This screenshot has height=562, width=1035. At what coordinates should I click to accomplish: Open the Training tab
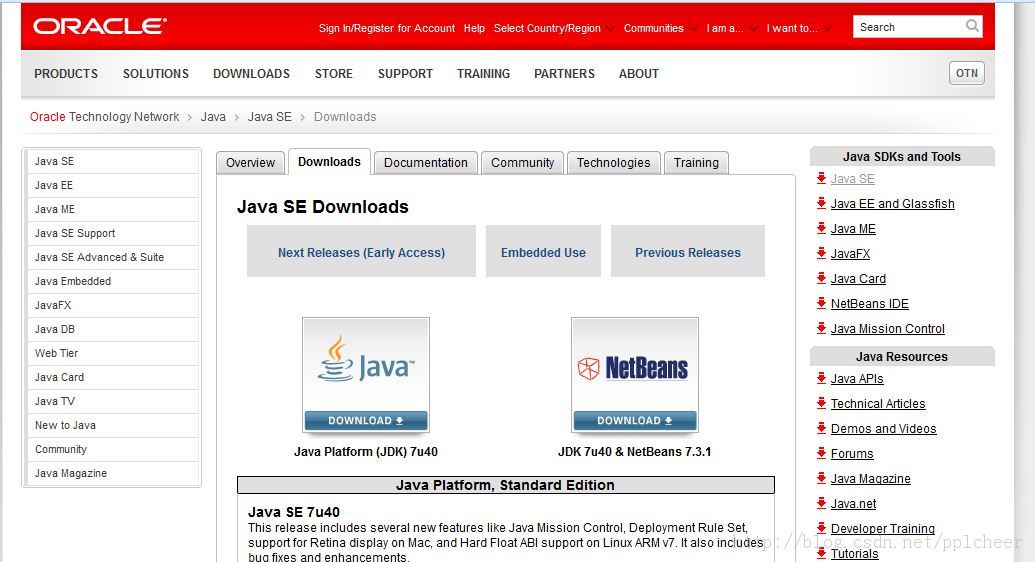click(x=696, y=162)
